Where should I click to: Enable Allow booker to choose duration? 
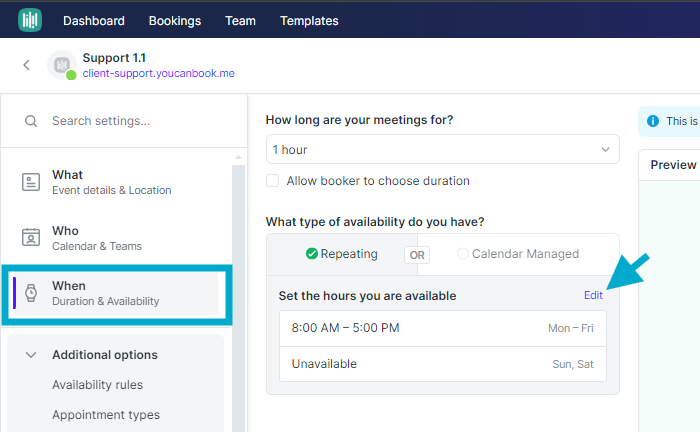[x=272, y=181]
